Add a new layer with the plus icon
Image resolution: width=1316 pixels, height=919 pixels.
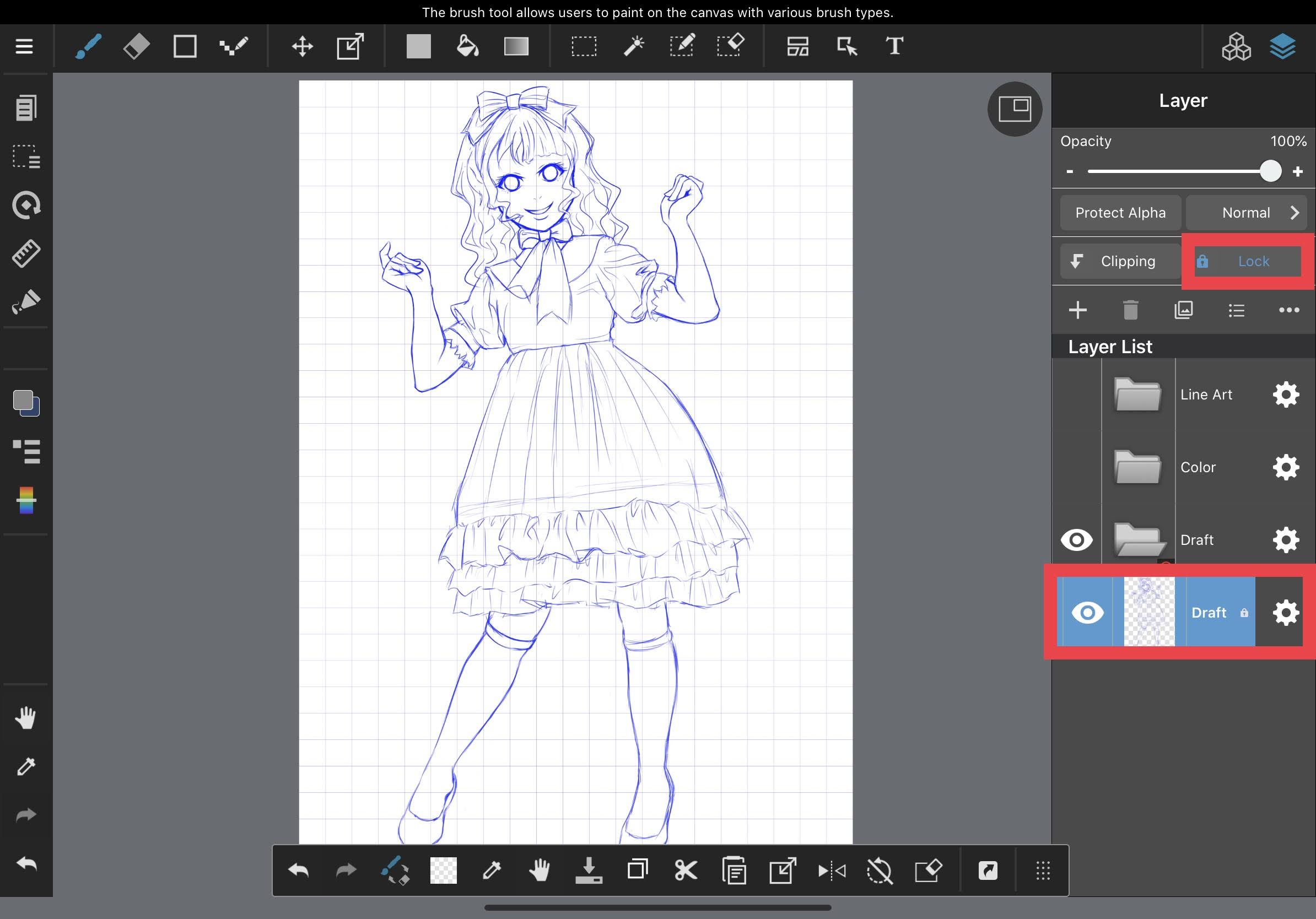click(x=1077, y=310)
